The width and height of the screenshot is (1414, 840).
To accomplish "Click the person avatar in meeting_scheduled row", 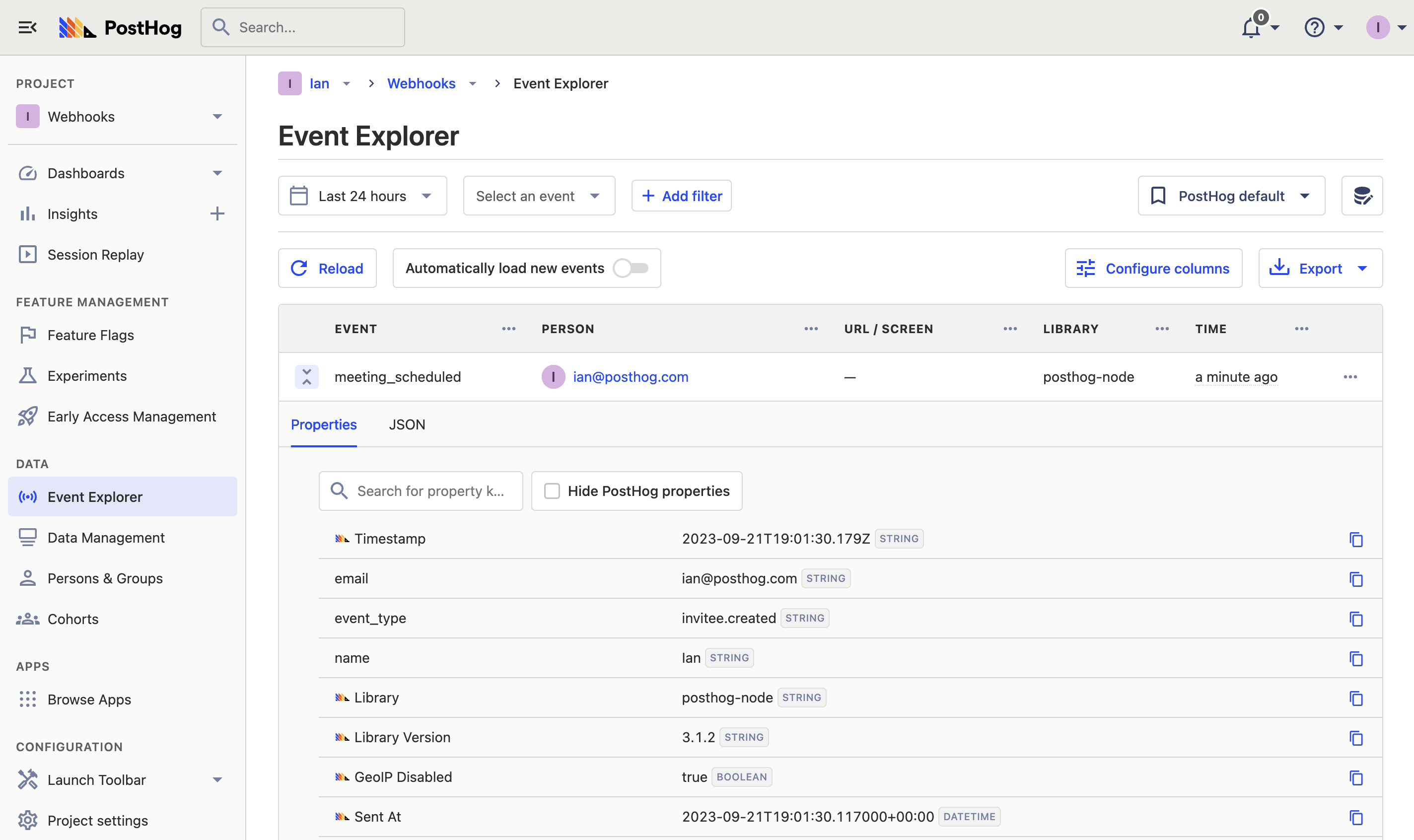I will point(553,377).
